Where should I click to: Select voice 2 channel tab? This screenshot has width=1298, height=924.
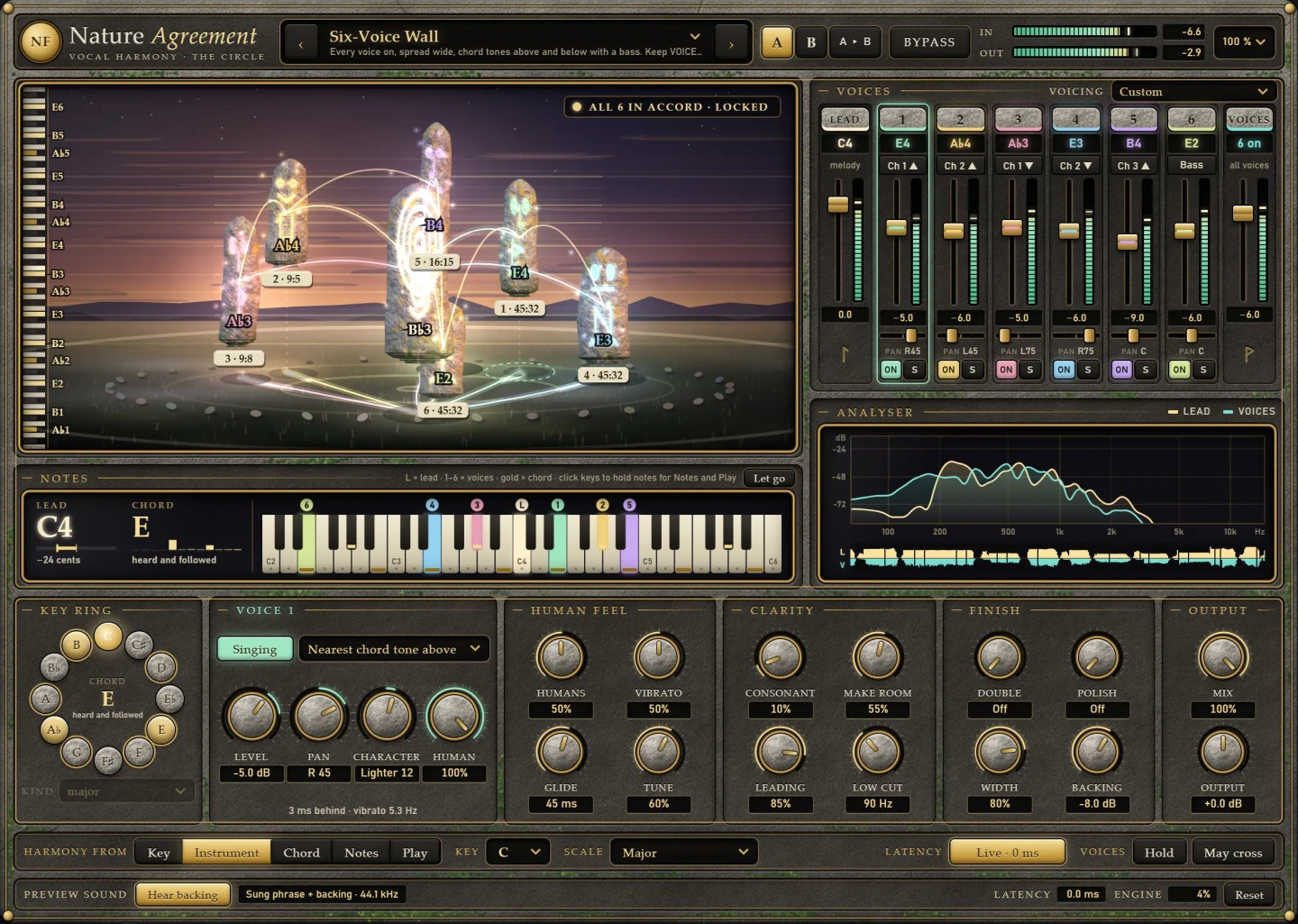coord(960,119)
